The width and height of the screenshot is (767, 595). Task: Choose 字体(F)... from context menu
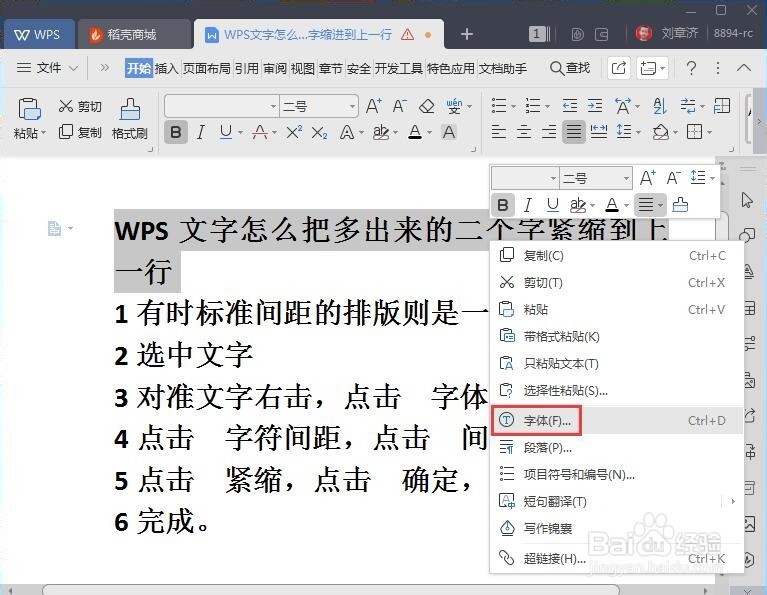point(616,420)
